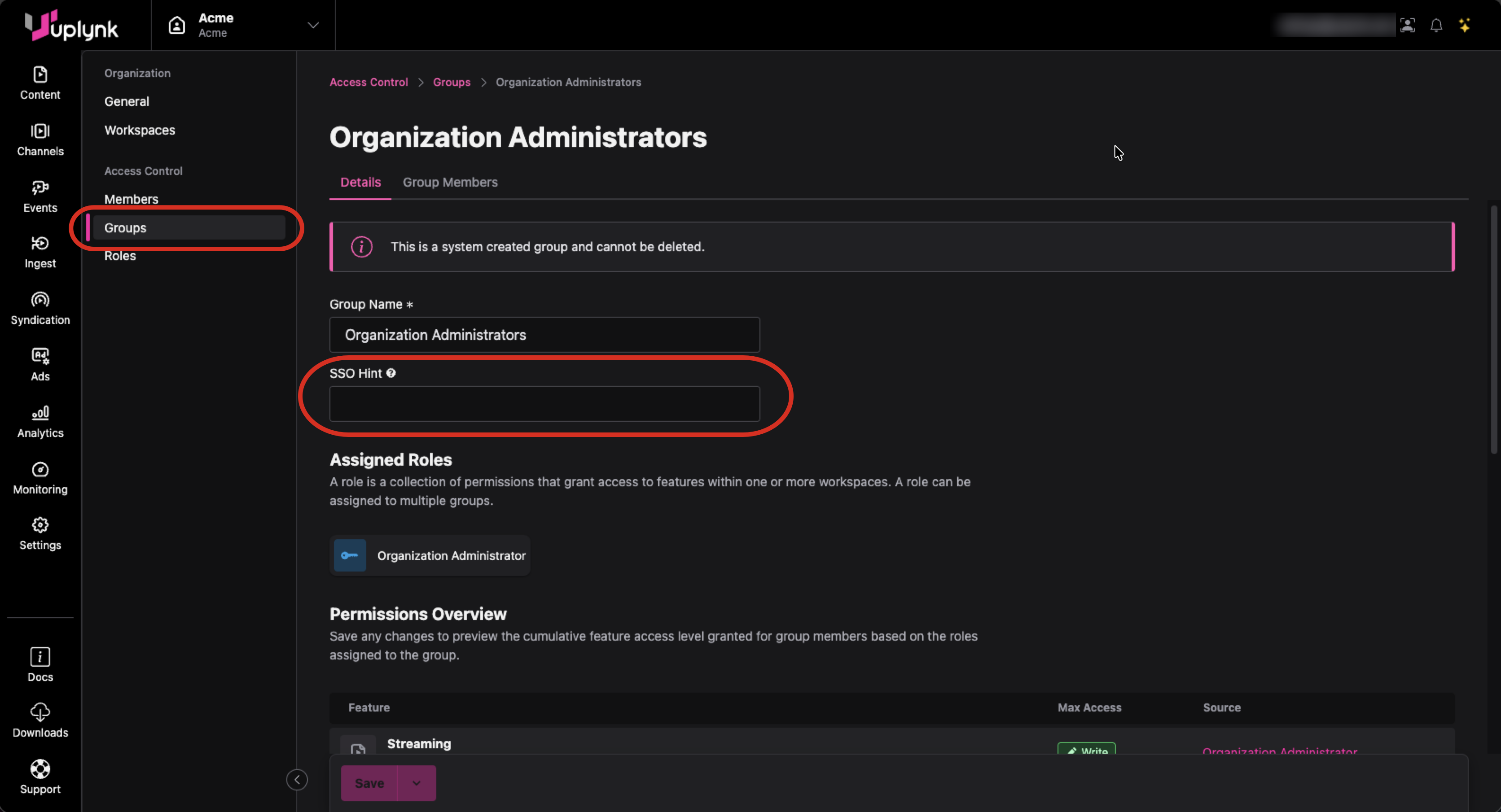Open the Channels sidebar icon
The image size is (1501, 812).
[39, 140]
